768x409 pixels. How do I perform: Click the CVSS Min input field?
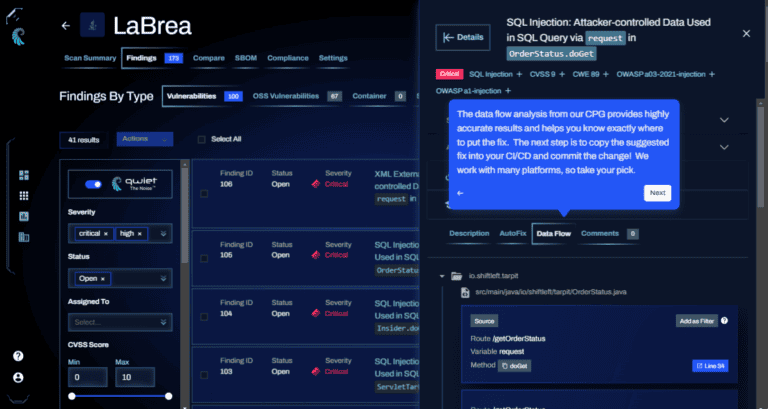88,377
